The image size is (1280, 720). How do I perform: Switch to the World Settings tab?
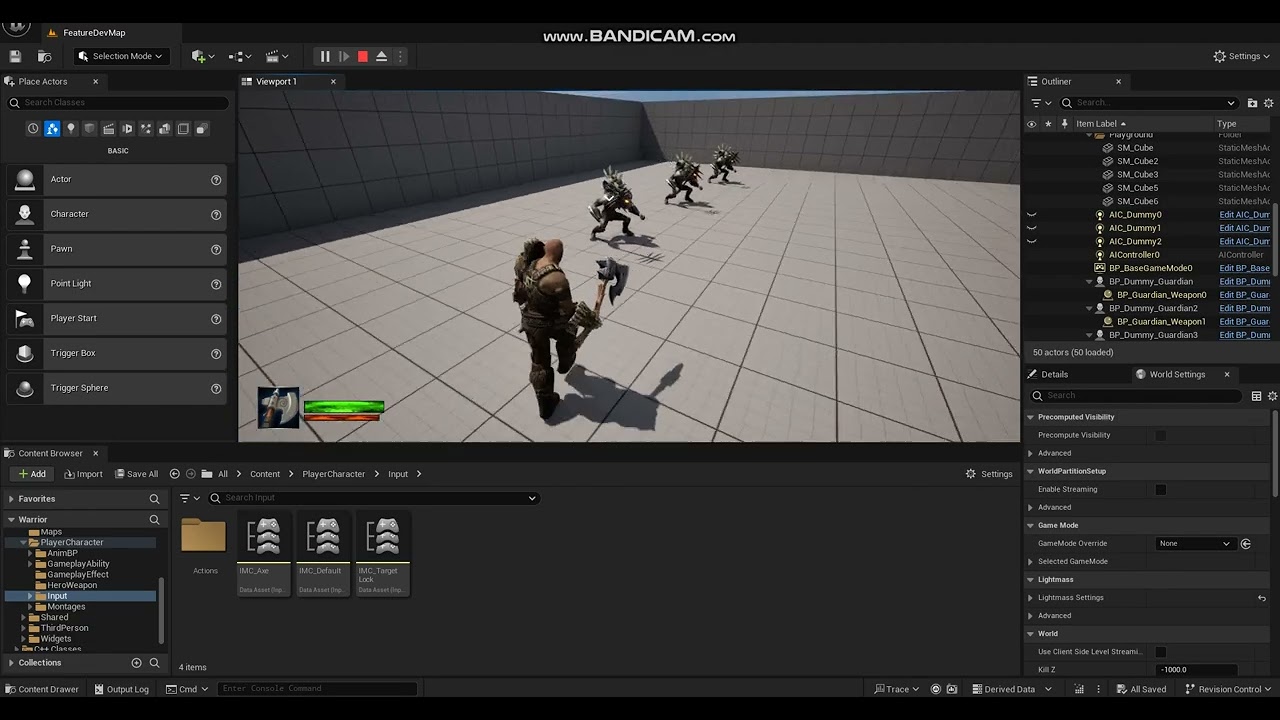1177,374
